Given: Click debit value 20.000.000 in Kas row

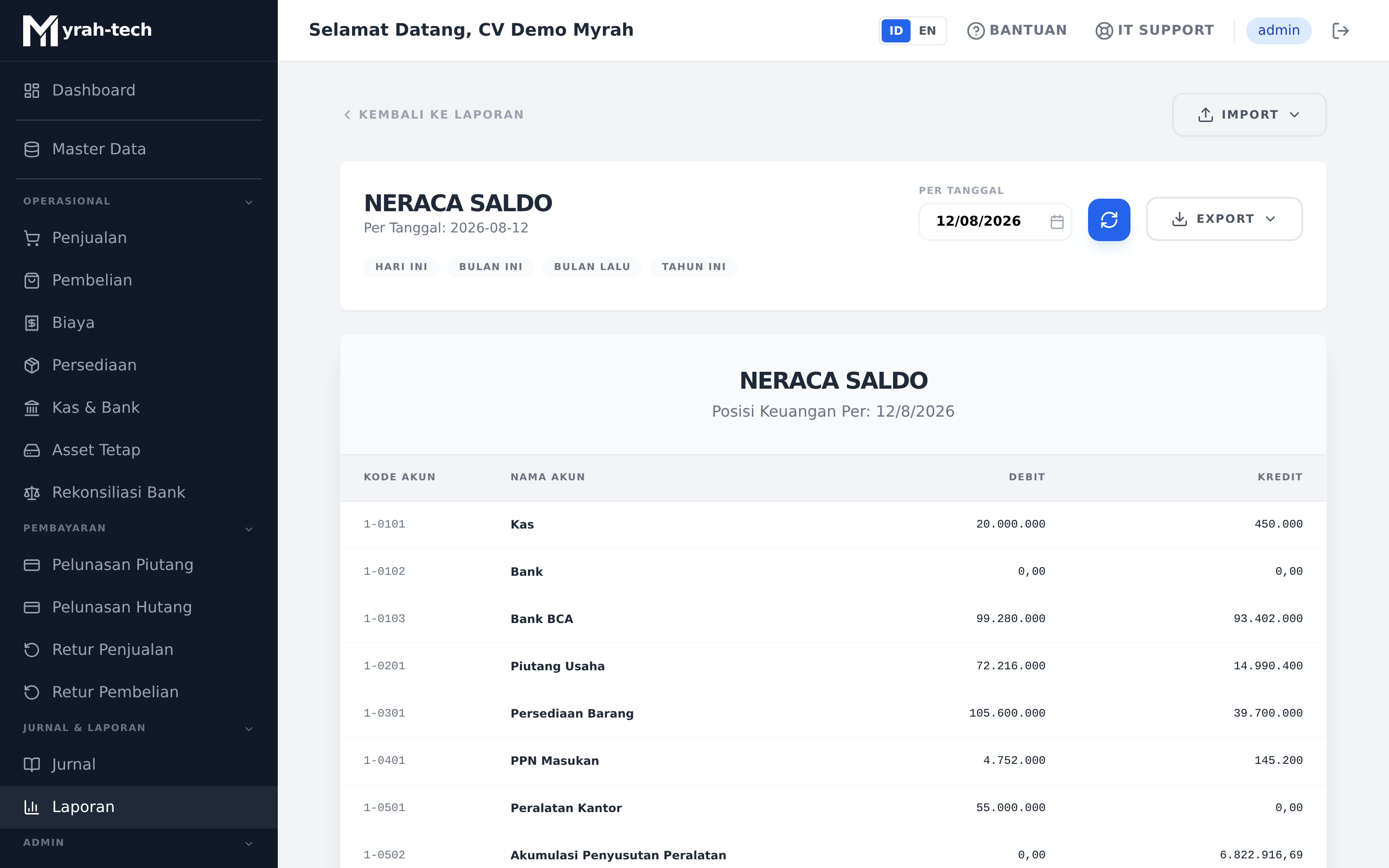Looking at the screenshot, I should pos(1011,525).
